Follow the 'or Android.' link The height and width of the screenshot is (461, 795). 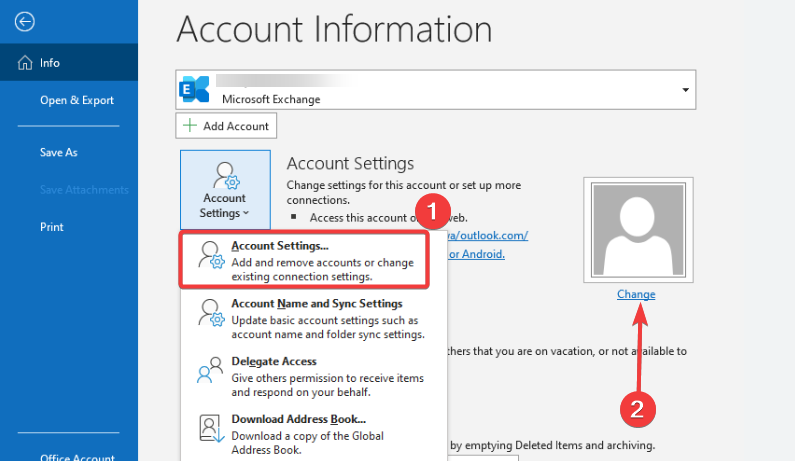(477, 254)
